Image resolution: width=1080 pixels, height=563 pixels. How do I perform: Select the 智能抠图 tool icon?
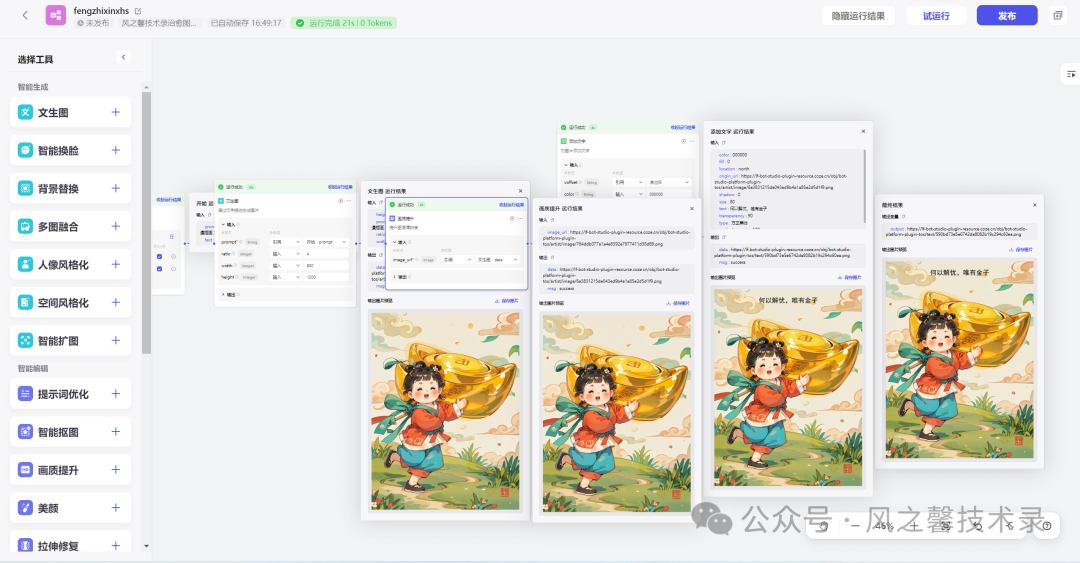click(x=25, y=432)
